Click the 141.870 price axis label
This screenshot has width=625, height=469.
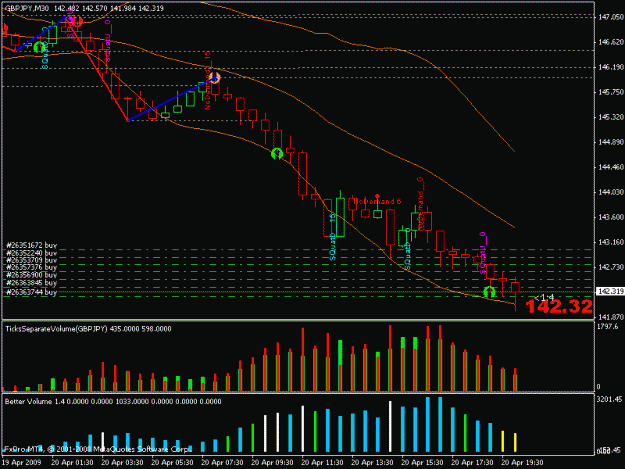coord(611,317)
